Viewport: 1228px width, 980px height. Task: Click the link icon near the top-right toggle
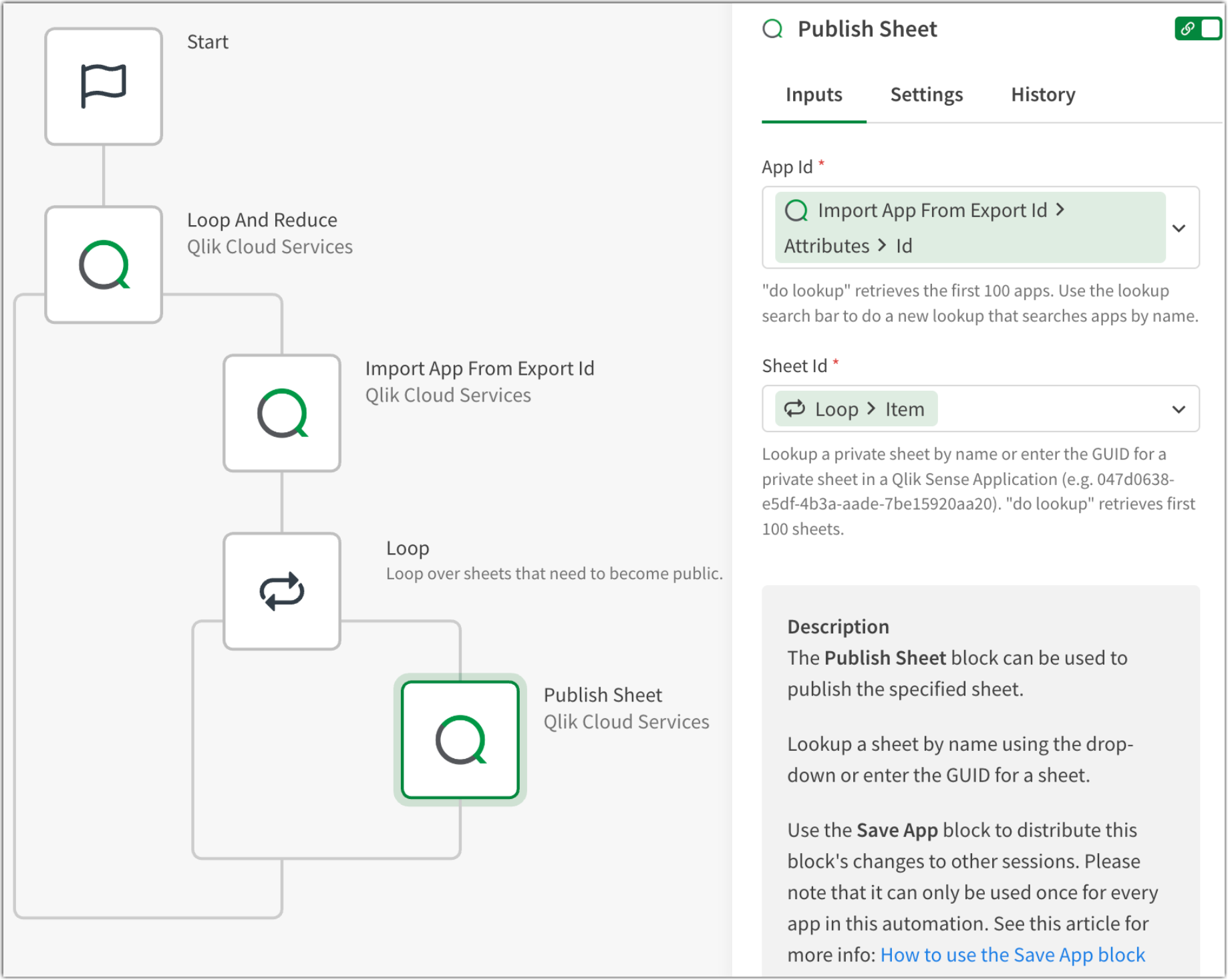pos(1188,29)
